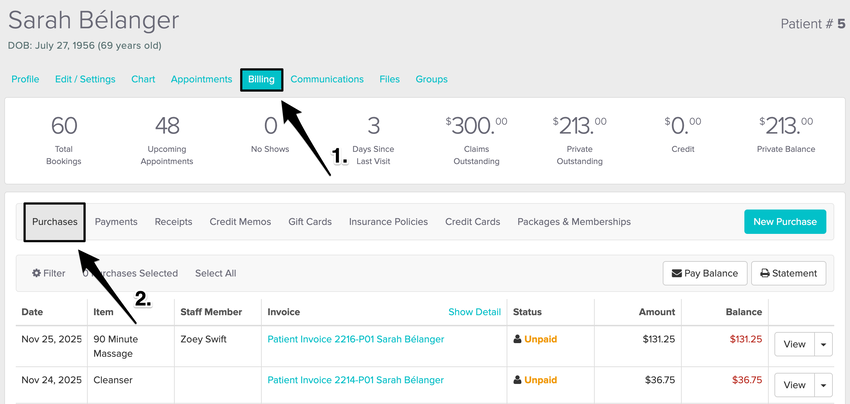
Task: Click the printer Statement button
Action: pyautogui.click(x=788, y=273)
